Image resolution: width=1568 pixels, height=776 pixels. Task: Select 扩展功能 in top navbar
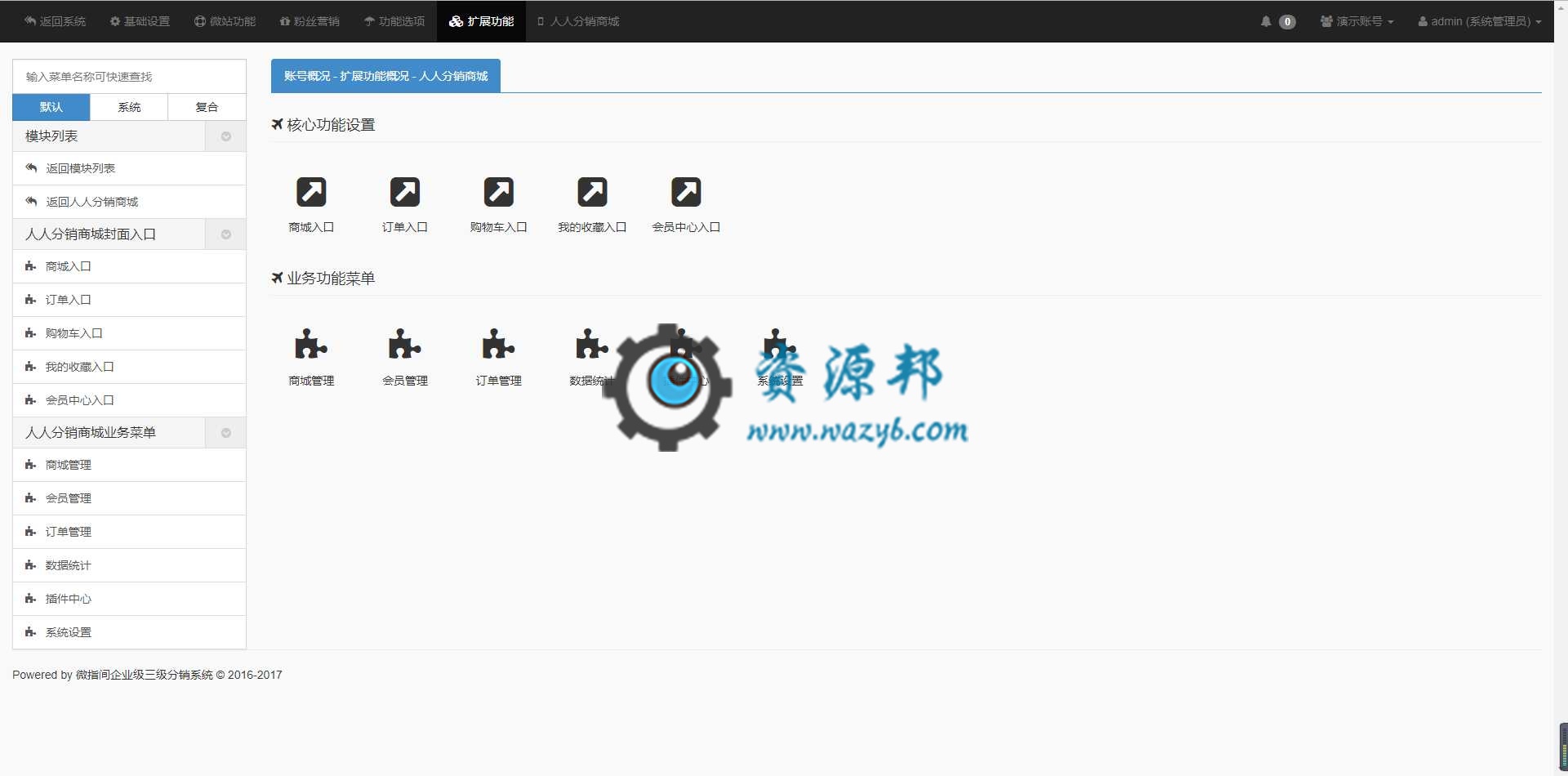[x=482, y=21]
